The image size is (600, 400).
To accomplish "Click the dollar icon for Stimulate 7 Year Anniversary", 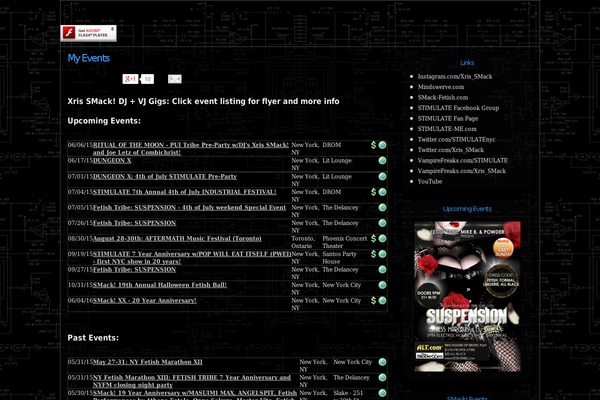I will [373, 254].
